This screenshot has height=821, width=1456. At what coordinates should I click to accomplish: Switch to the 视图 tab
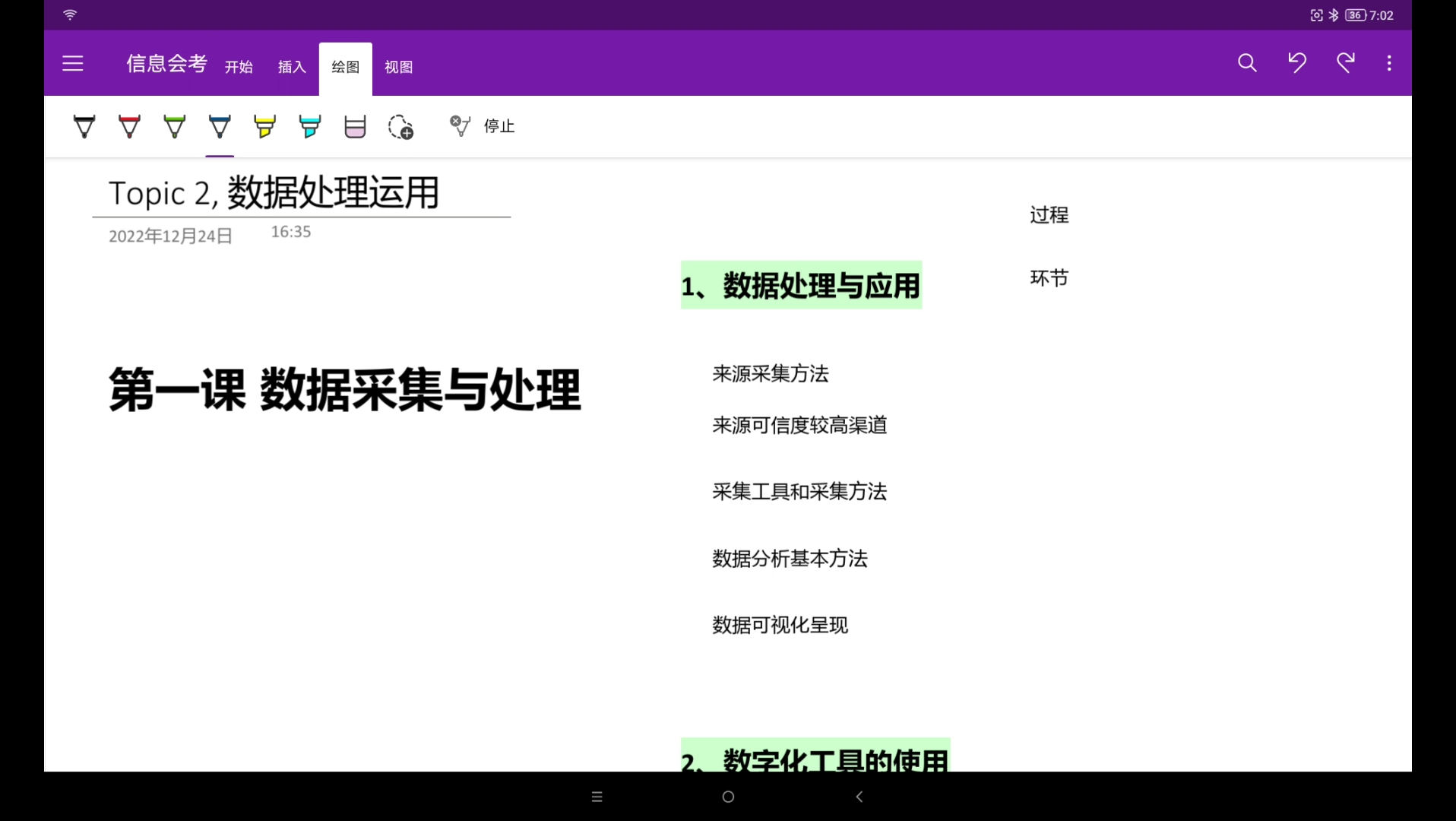coord(399,67)
